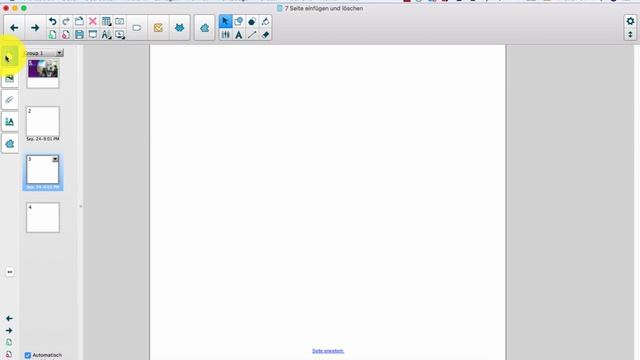Toggle the Automatisch auto-hide checkbox
Screen dimensions: 640x360
click(x=28, y=355)
